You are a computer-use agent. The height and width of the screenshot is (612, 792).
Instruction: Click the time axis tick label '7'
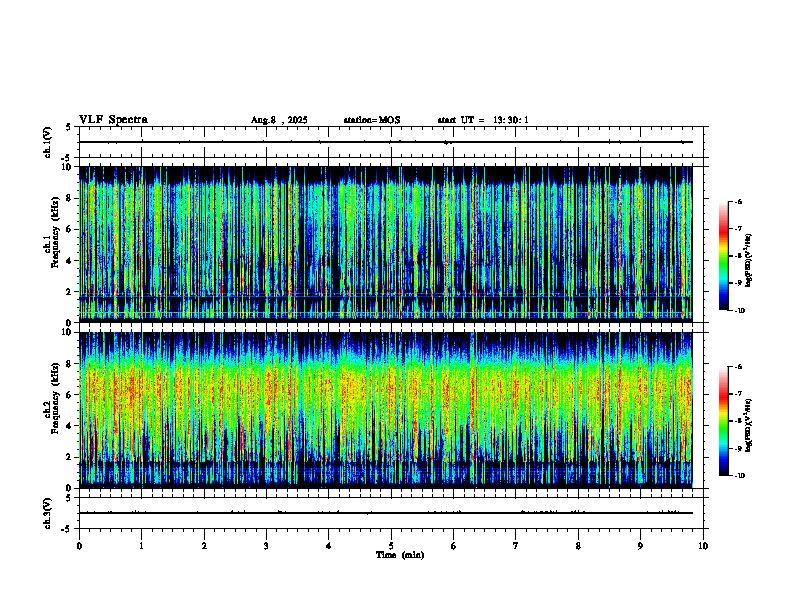click(516, 546)
